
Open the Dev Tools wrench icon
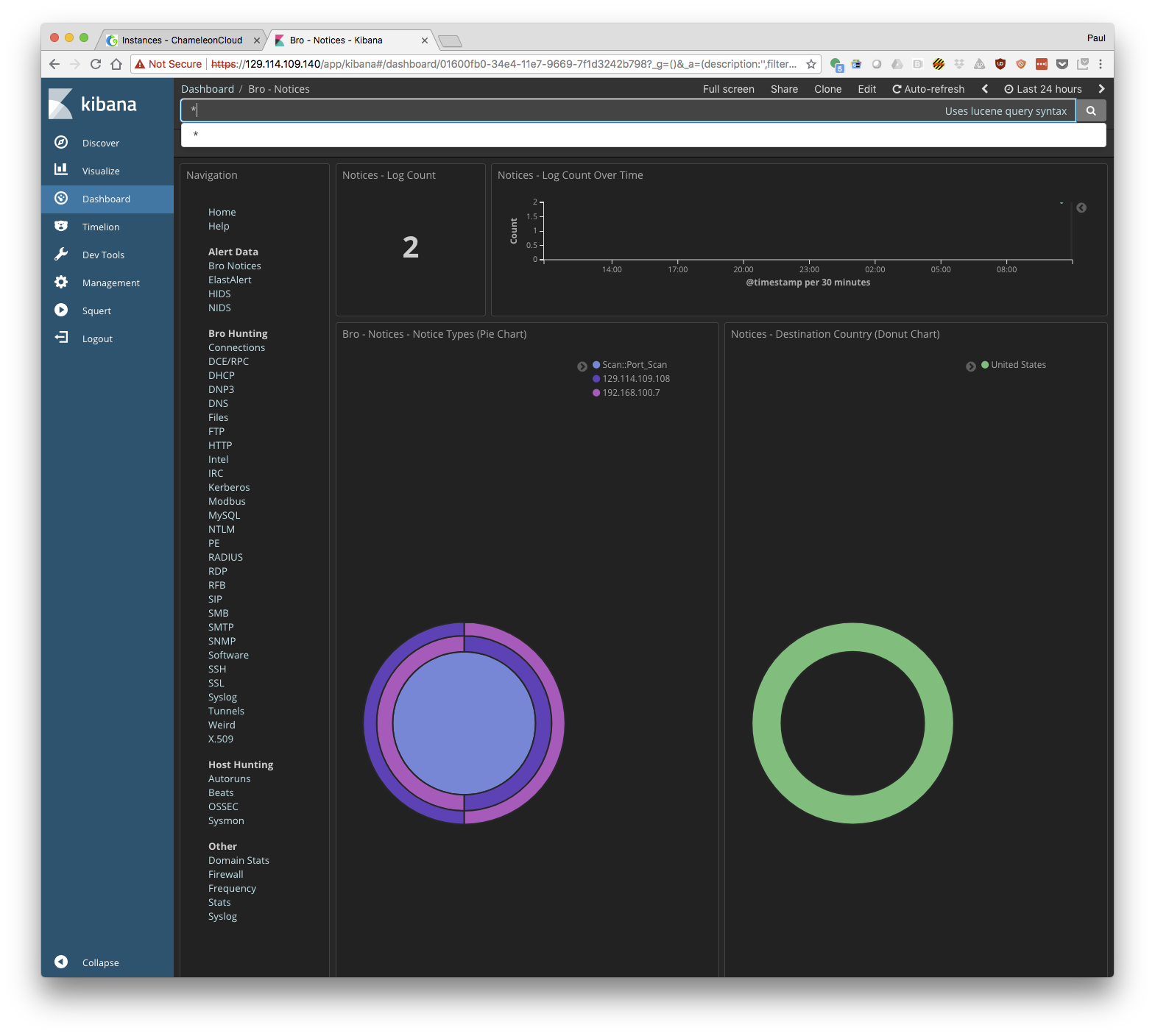pos(61,255)
